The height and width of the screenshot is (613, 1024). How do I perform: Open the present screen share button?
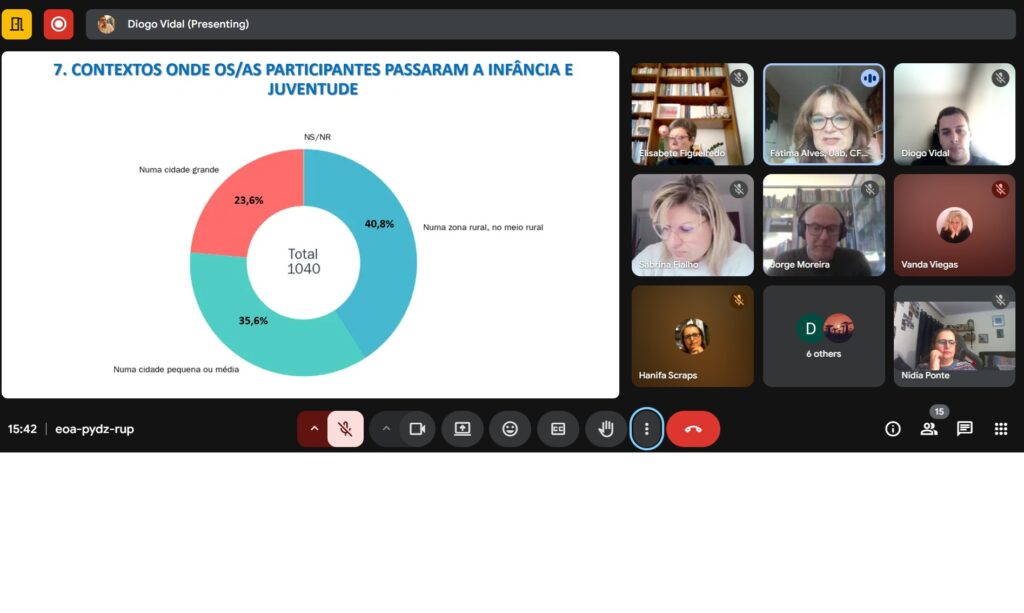click(462, 429)
